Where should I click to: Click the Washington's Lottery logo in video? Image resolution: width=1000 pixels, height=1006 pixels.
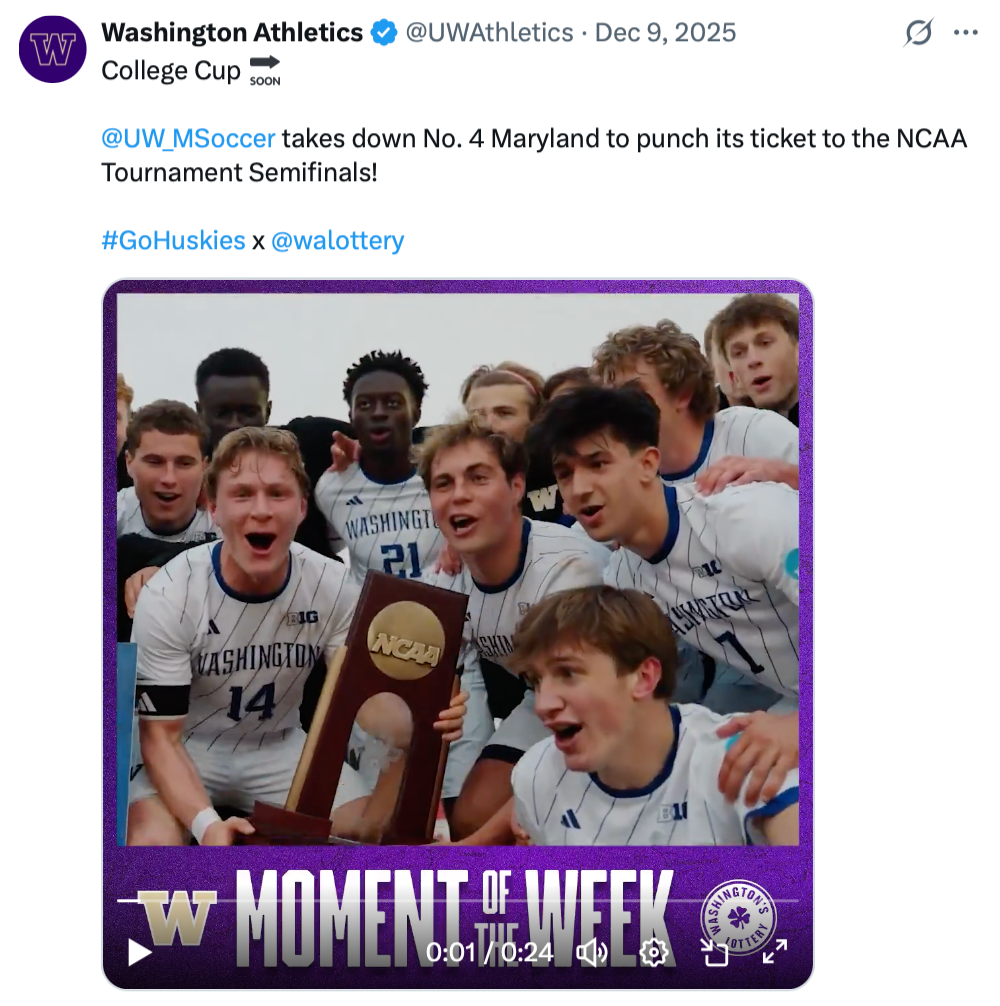coord(739,916)
